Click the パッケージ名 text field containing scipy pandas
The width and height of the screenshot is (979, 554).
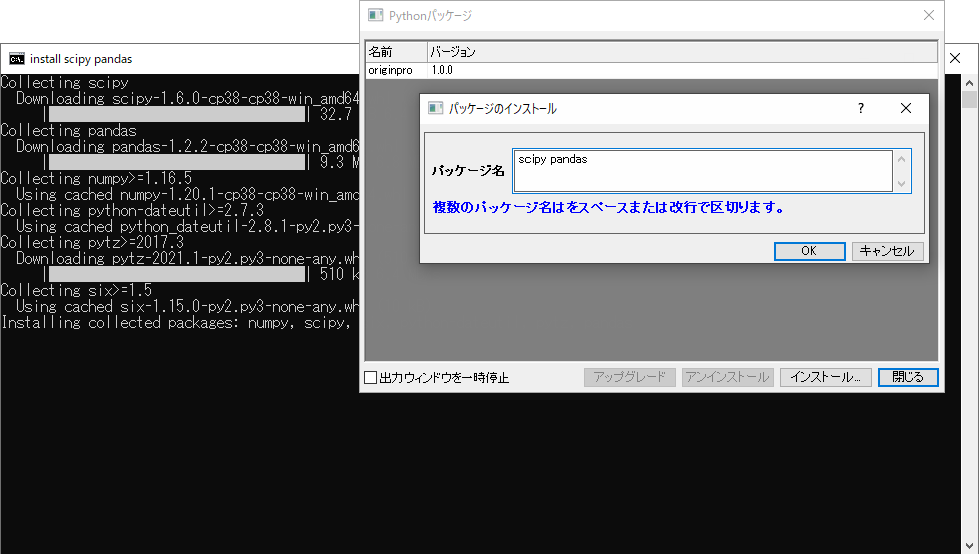(x=703, y=171)
